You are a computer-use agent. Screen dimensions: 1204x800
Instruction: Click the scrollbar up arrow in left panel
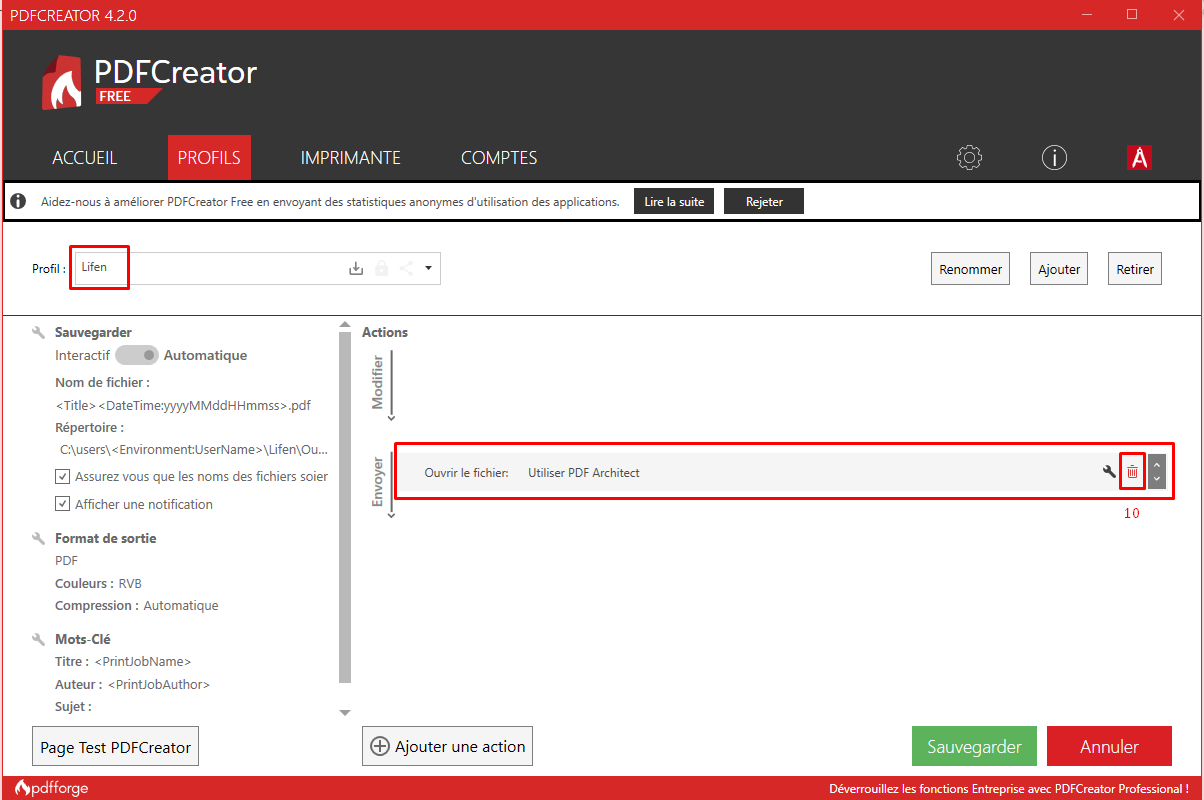[x=345, y=325]
